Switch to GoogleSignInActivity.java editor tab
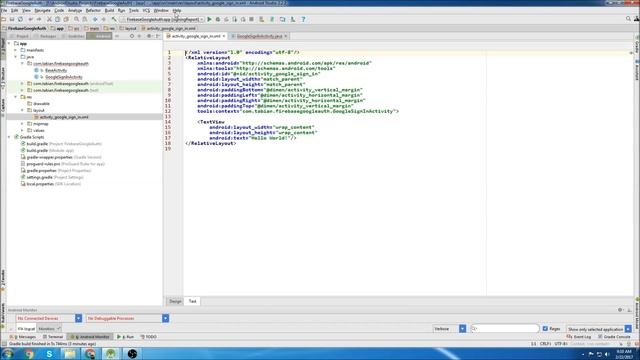 point(260,36)
